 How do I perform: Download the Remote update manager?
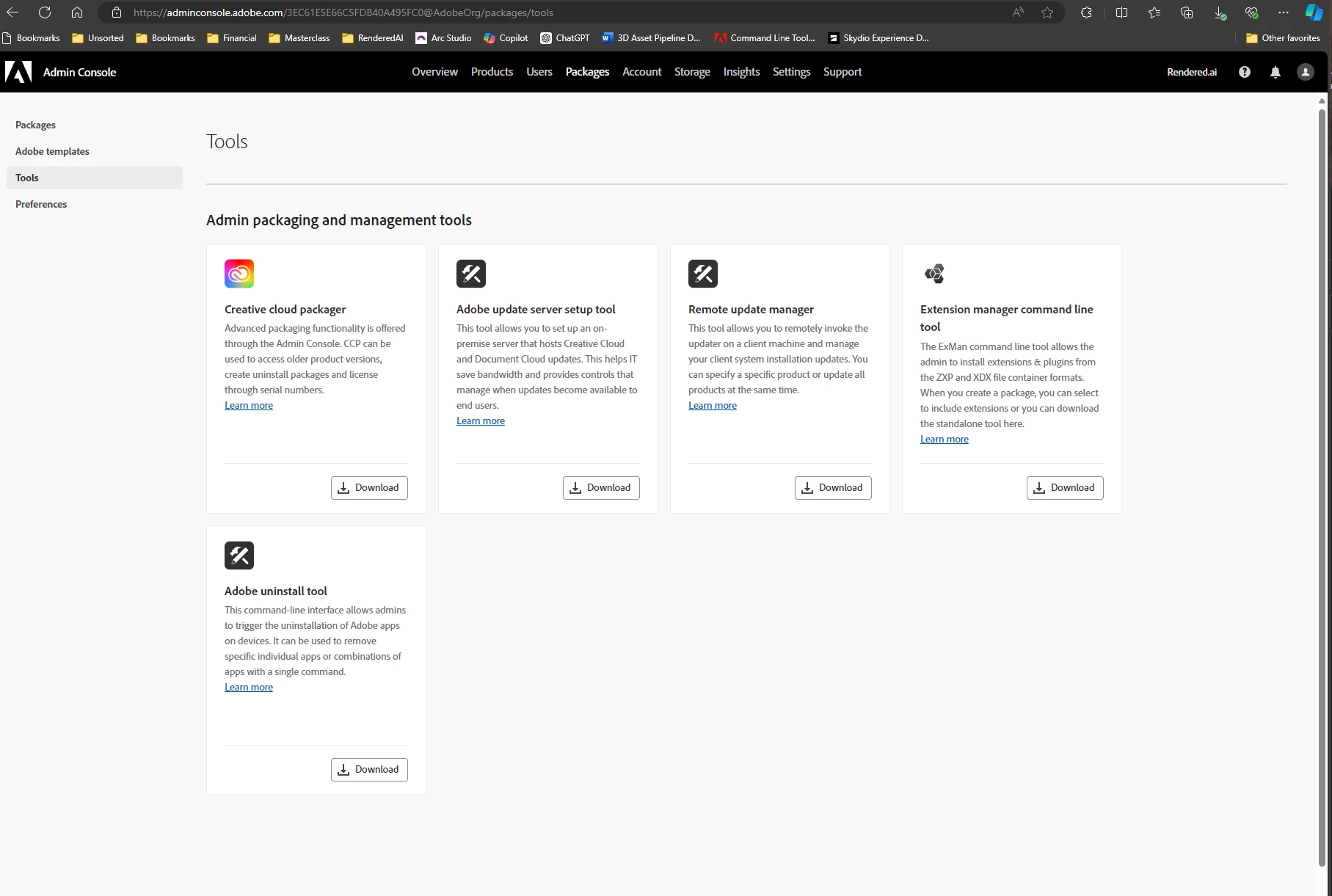click(x=833, y=488)
